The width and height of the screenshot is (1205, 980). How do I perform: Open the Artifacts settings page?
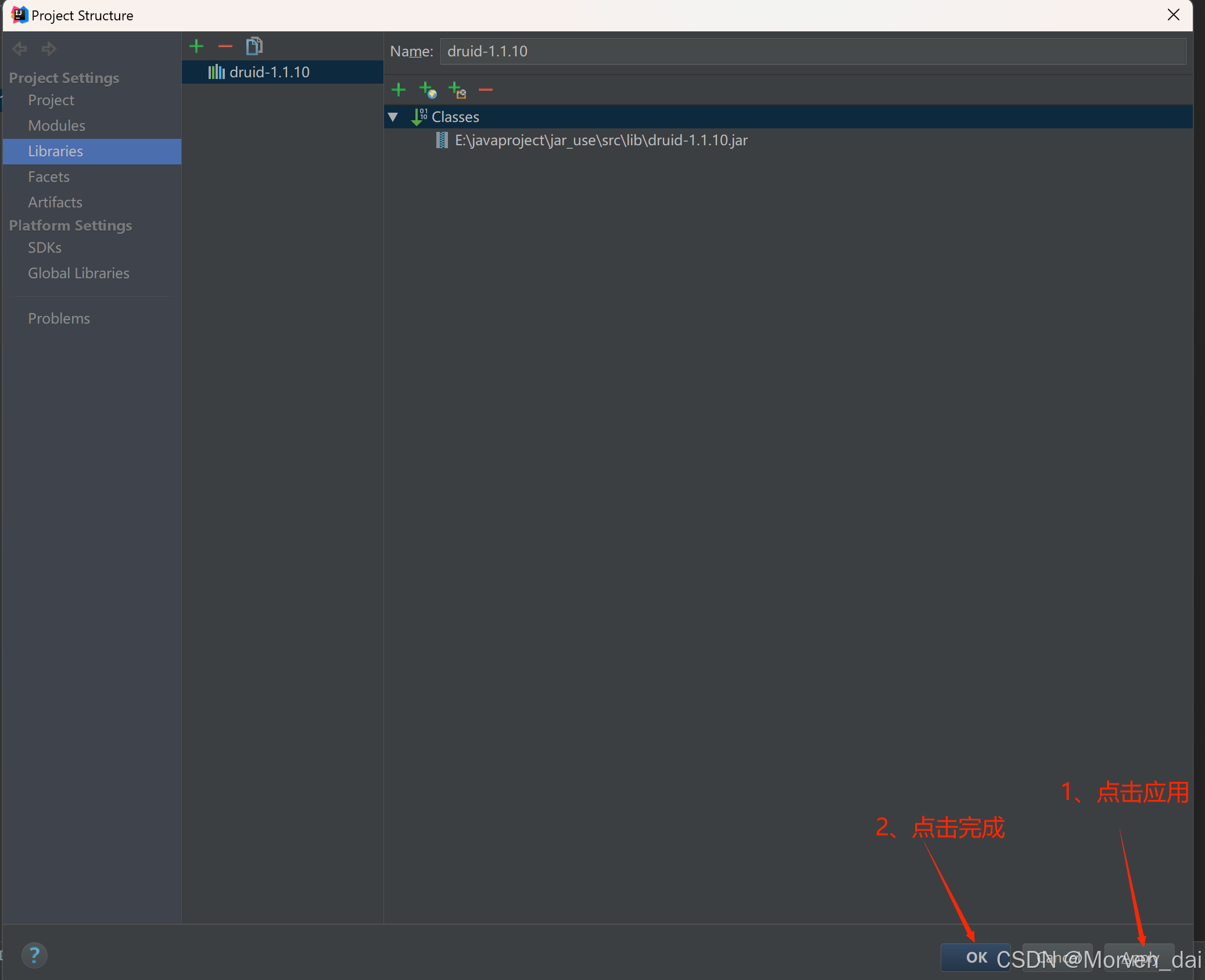[x=55, y=202]
